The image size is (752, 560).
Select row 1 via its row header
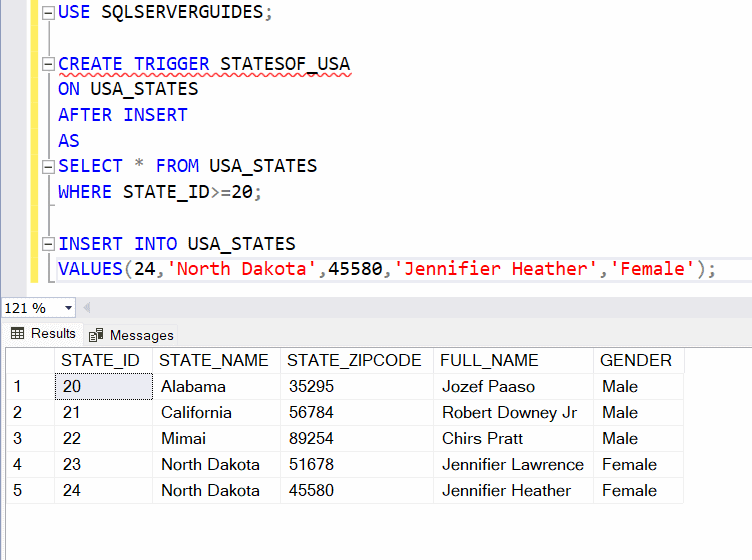click(31, 386)
